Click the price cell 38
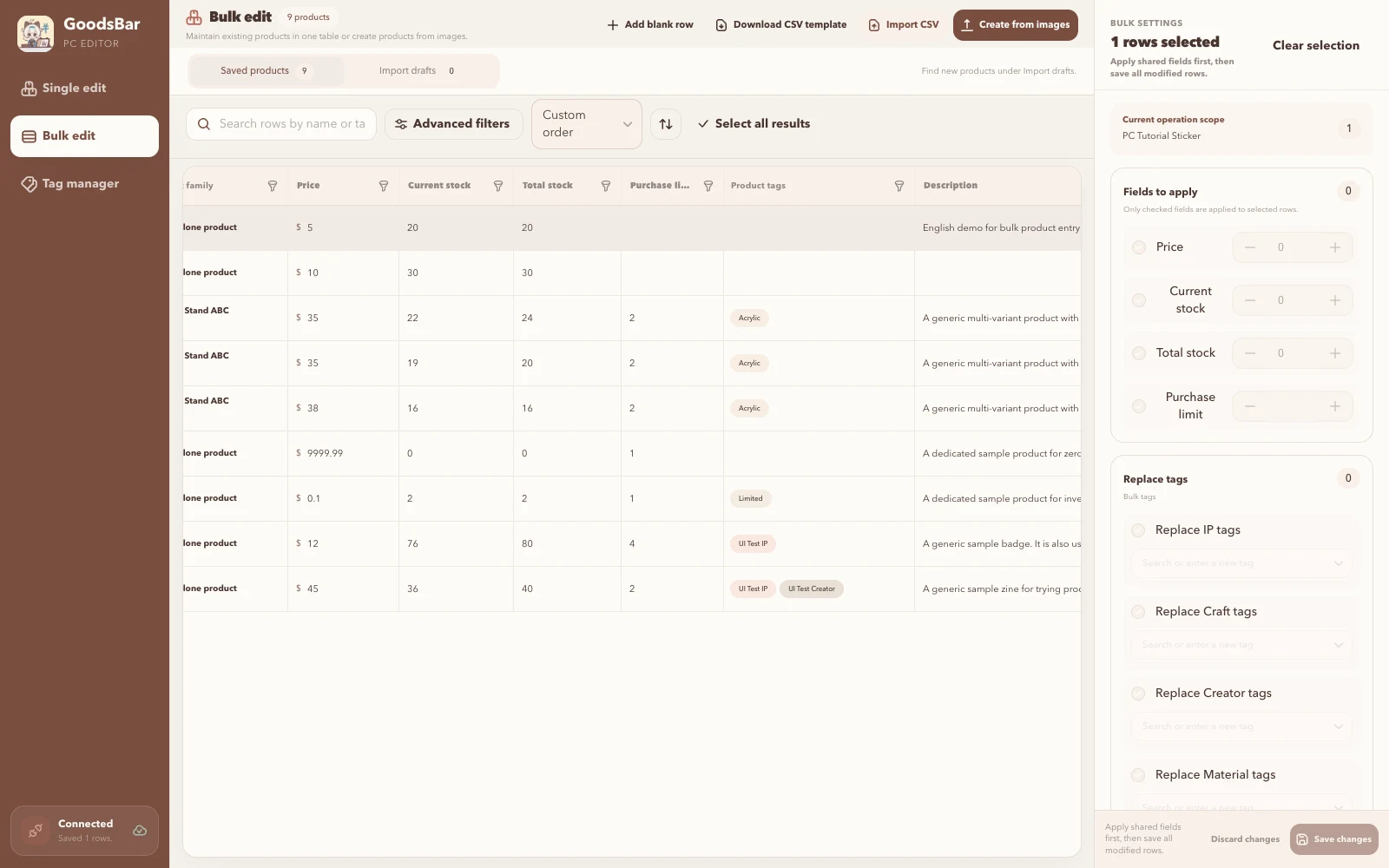 343,409
